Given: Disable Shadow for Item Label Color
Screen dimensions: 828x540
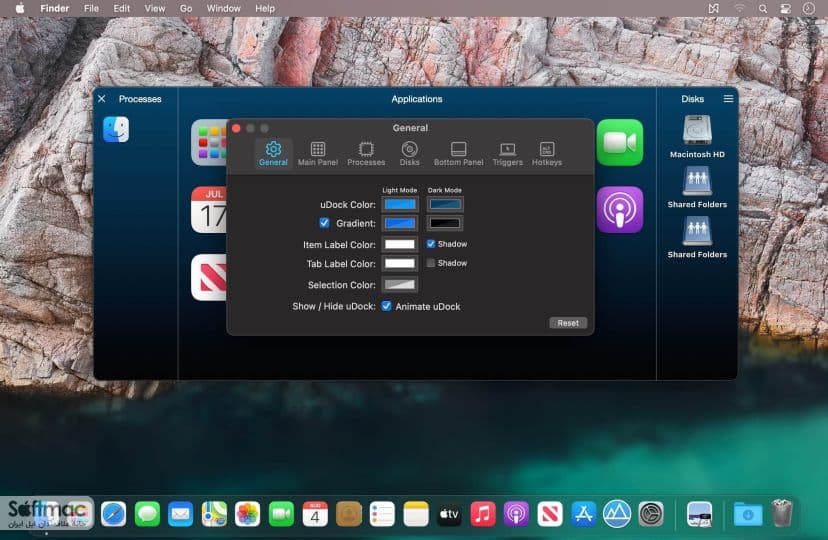Looking at the screenshot, I should [431, 244].
